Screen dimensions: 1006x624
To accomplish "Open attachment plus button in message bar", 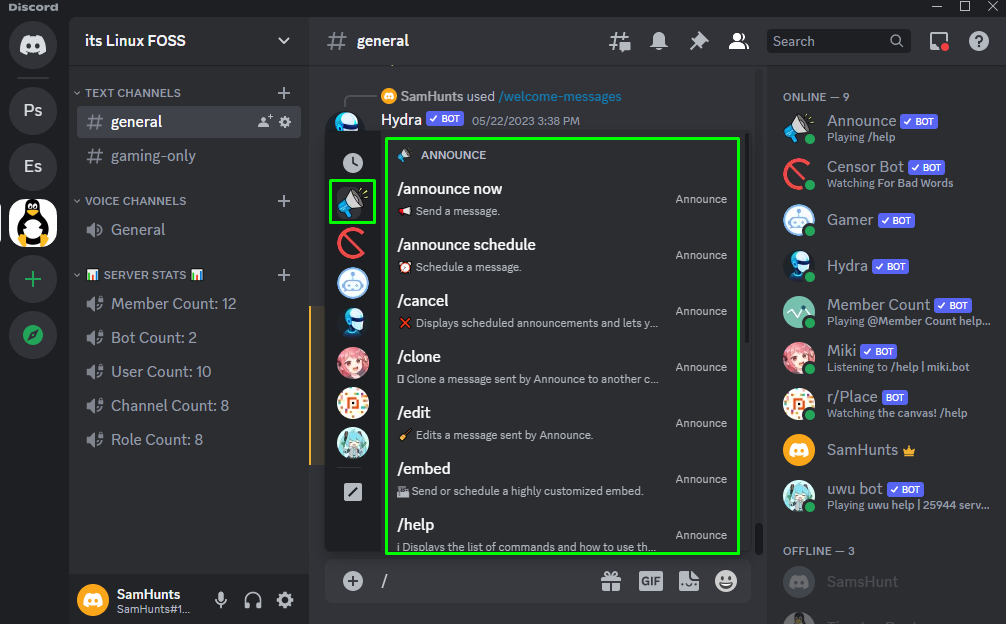I will pyautogui.click(x=352, y=581).
